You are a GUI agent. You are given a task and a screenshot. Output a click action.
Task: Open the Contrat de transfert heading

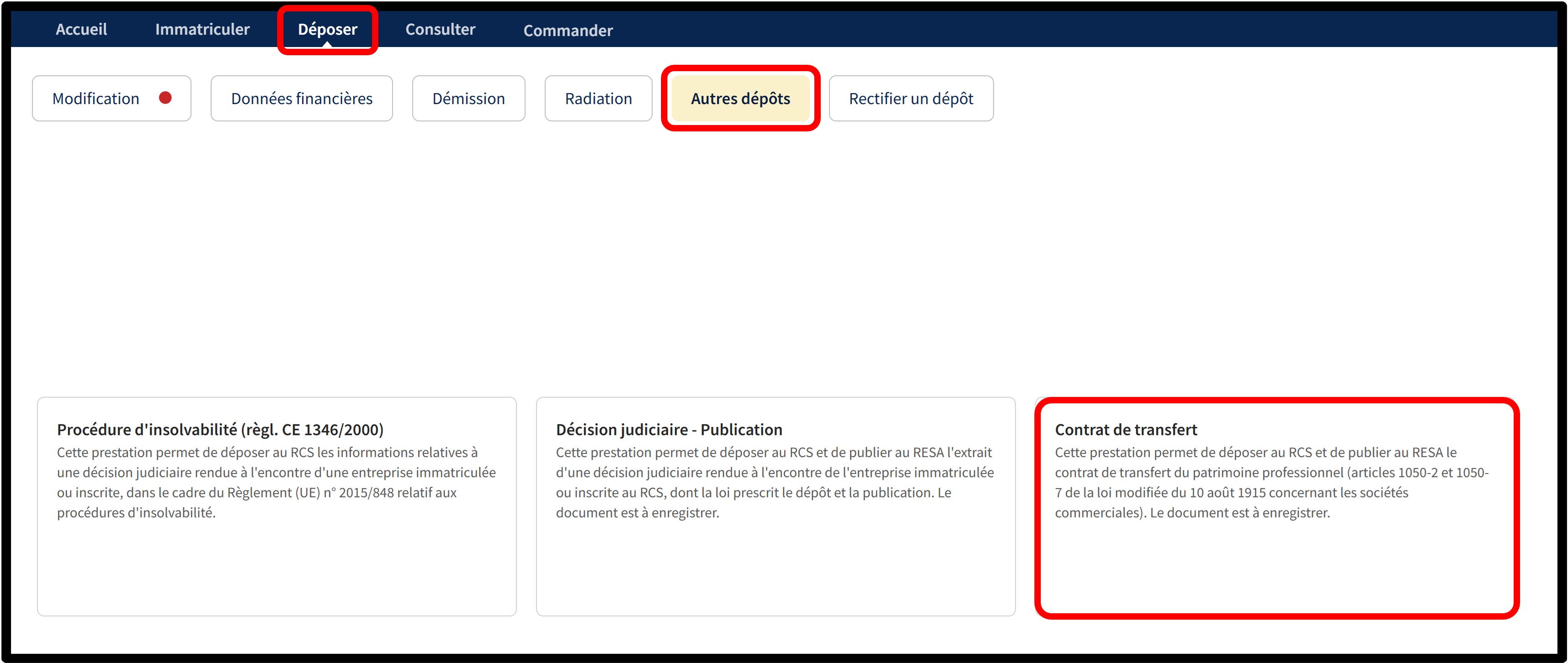click(1126, 429)
